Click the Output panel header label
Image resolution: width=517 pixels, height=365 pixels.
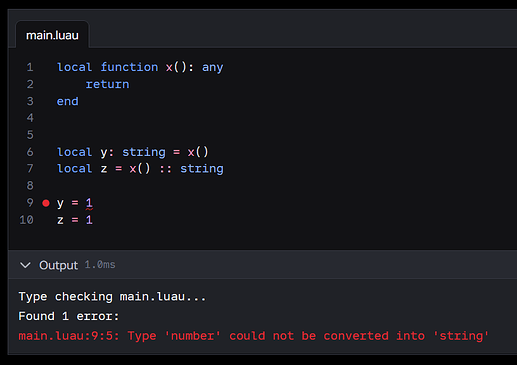58,265
